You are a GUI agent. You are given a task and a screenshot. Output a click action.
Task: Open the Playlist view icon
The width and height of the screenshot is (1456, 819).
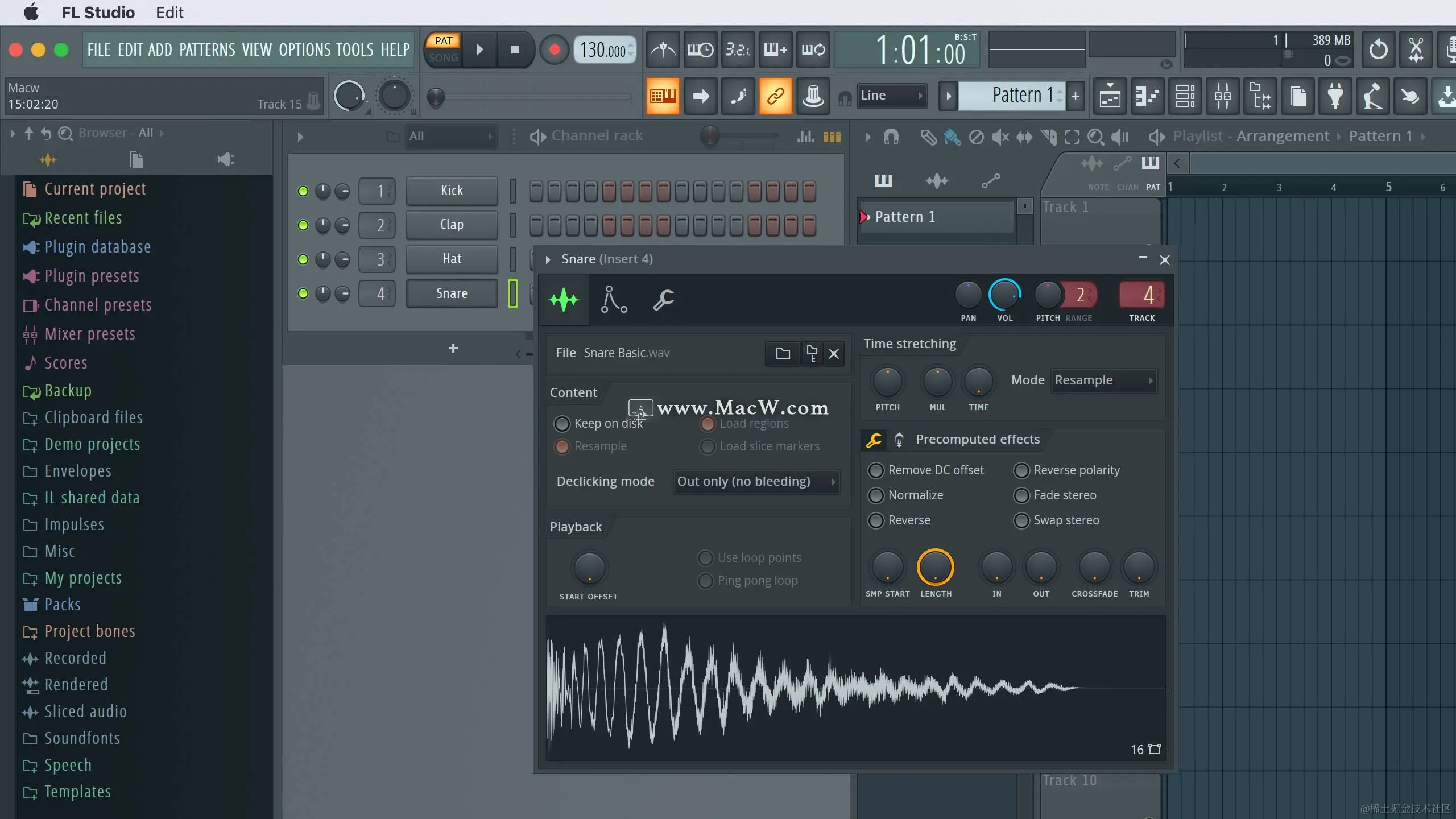(1110, 96)
